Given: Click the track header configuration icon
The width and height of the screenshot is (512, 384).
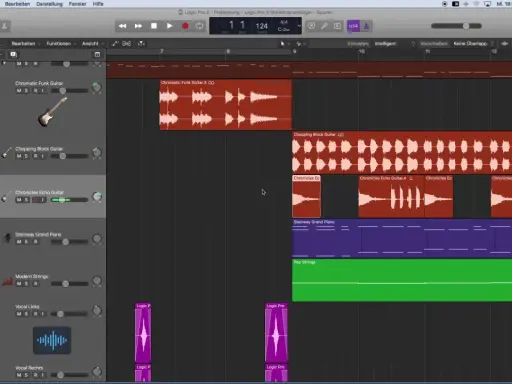Looking at the screenshot, I should coord(97,54).
